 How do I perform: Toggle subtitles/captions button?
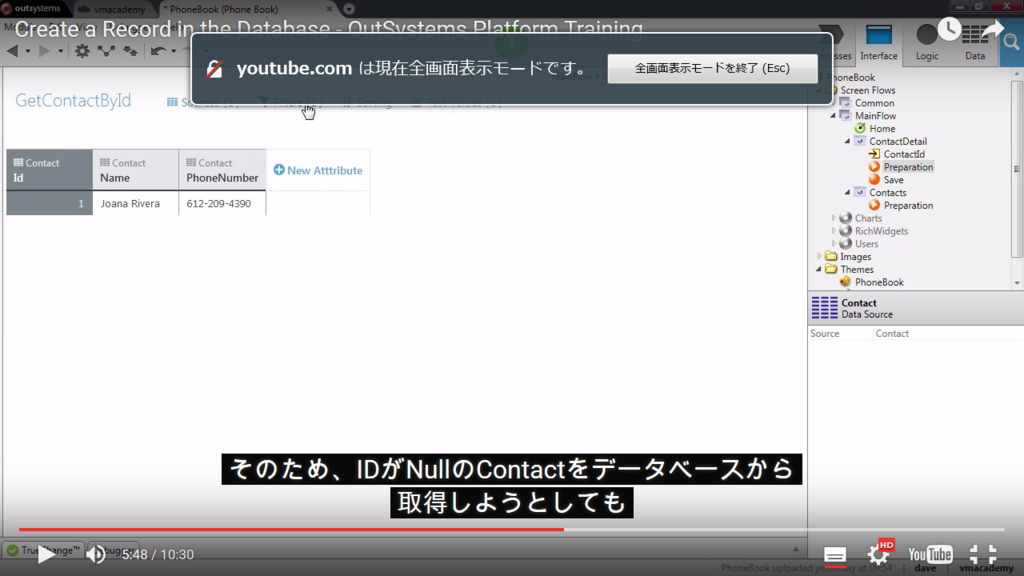pyautogui.click(x=835, y=555)
